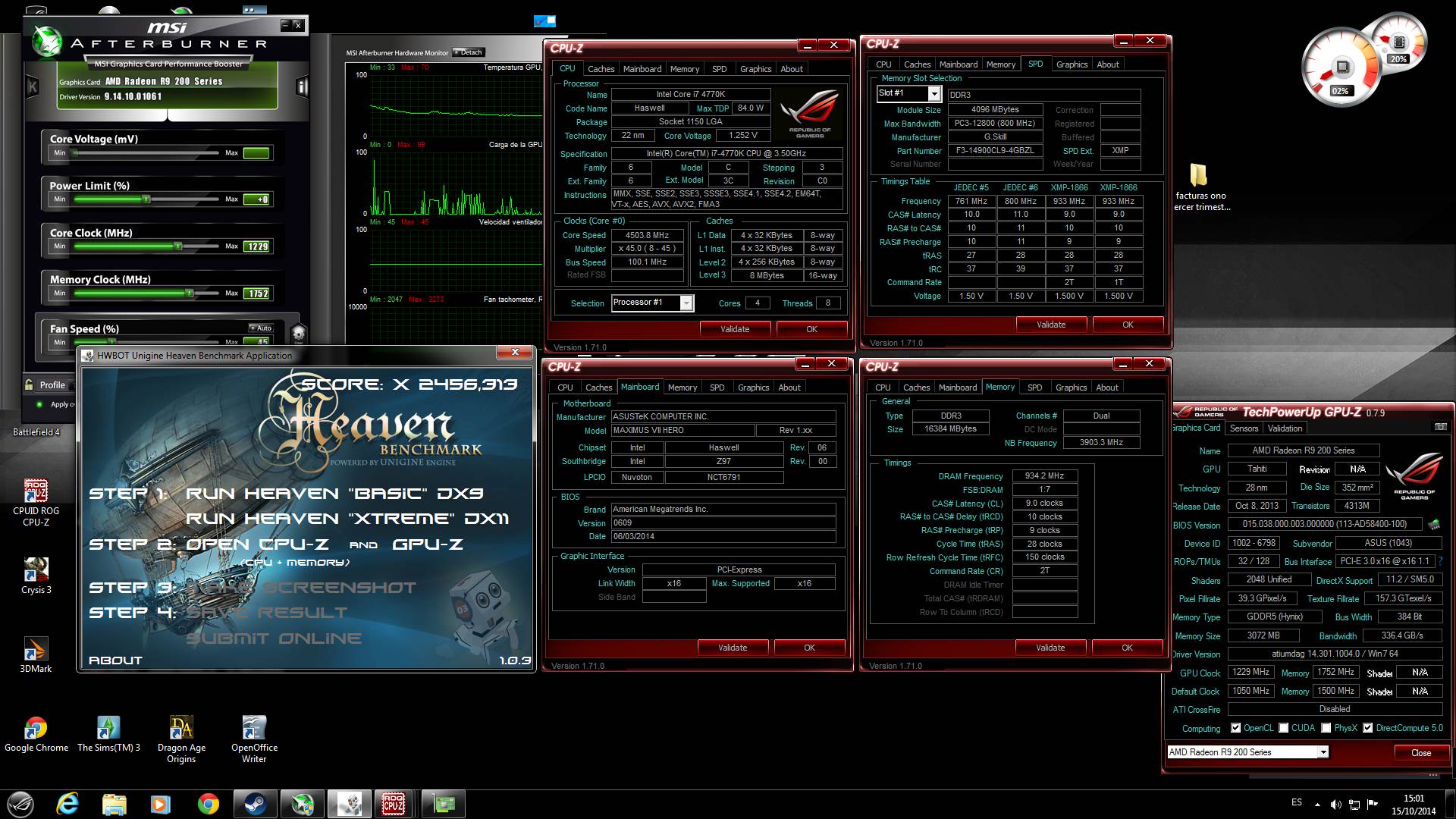Click the ROG CPU-Z taskbar icon
Image resolution: width=1456 pixels, height=819 pixels.
tap(394, 804)
